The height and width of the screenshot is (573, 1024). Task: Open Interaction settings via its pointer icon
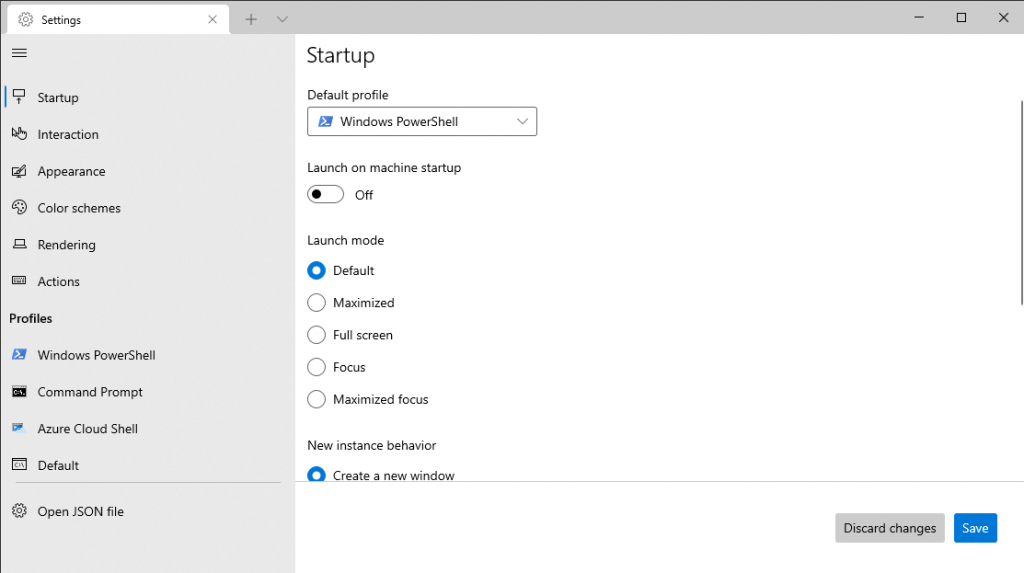(x=19, y=134)
